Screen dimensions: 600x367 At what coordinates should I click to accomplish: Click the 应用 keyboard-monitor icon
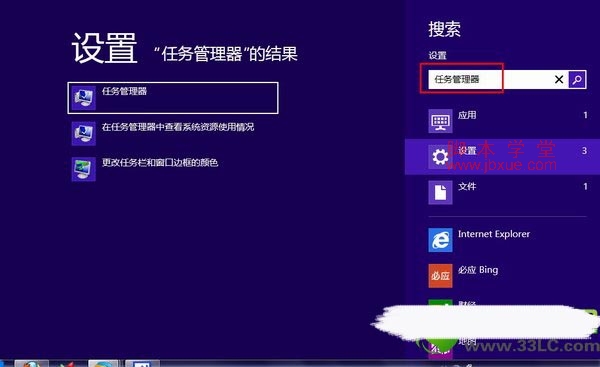coord(440,121)
